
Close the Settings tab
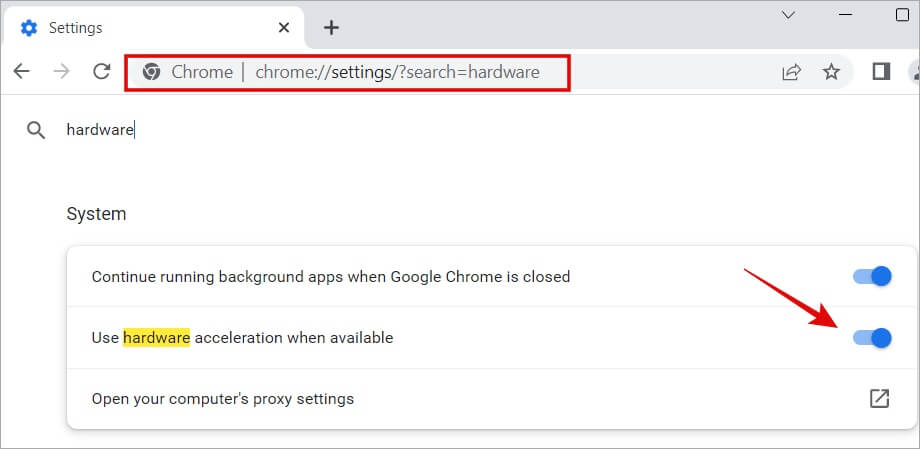[283, 28]
